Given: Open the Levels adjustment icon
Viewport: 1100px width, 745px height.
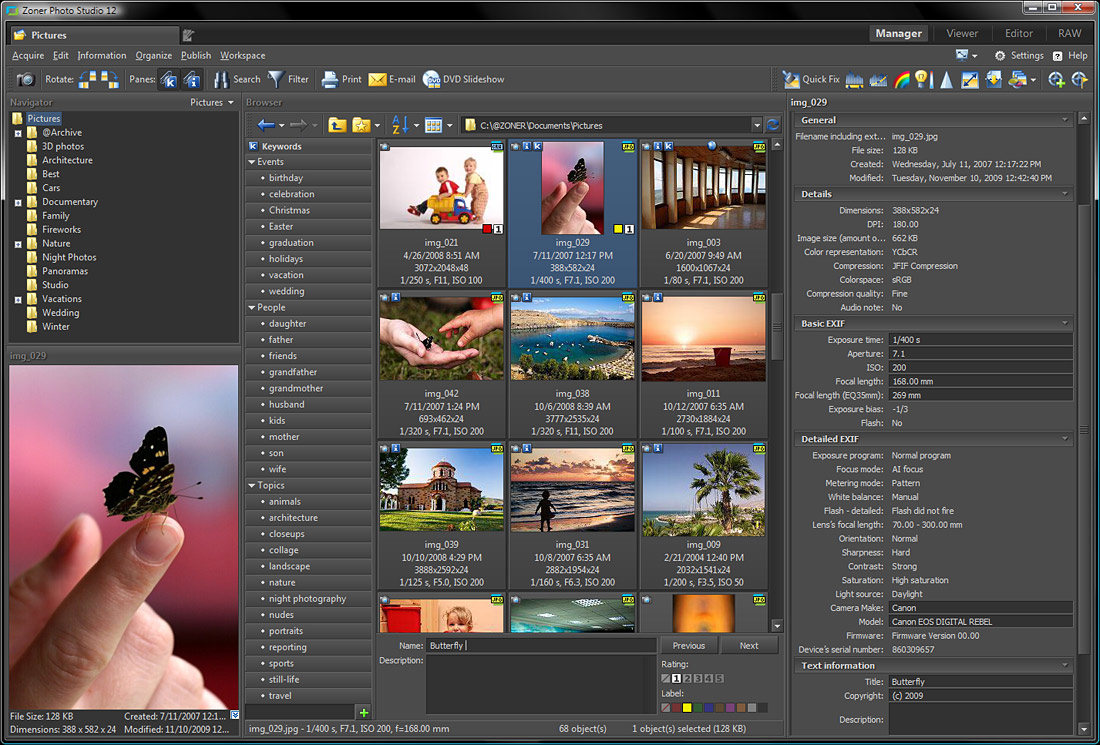Looking at the screenshot, I should (853, 79).
